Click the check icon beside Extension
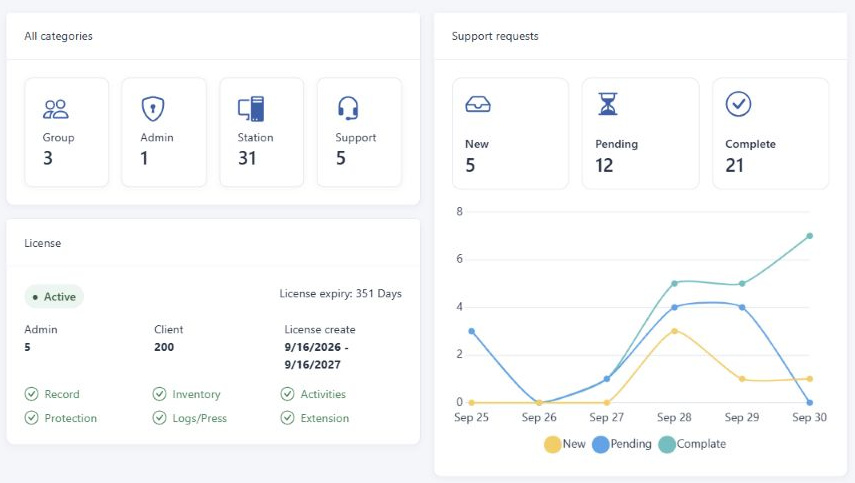 tap(287, 418)
